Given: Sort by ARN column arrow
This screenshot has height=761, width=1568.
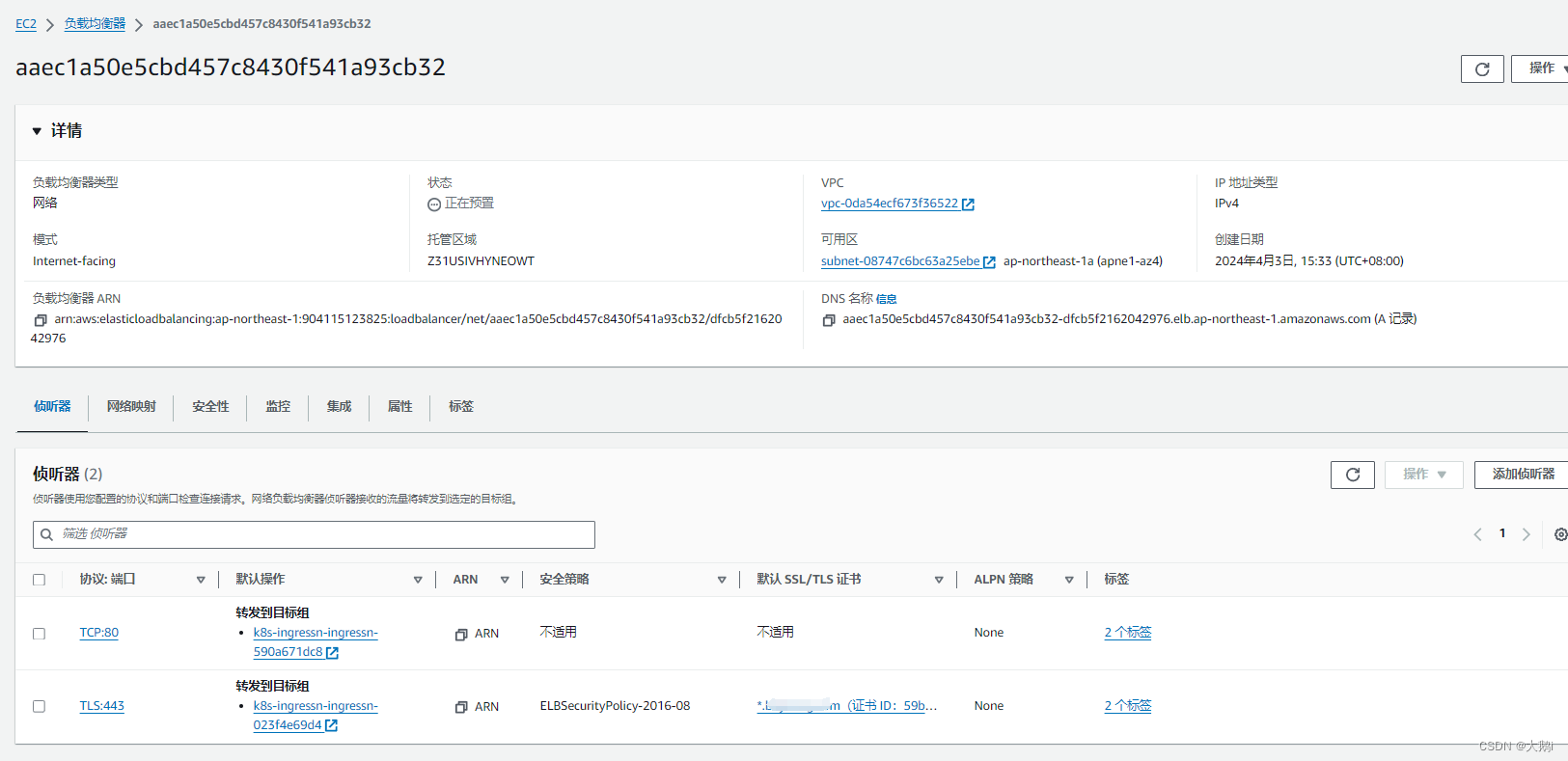Looking at the screenshot, I should [x=505, y=580].
